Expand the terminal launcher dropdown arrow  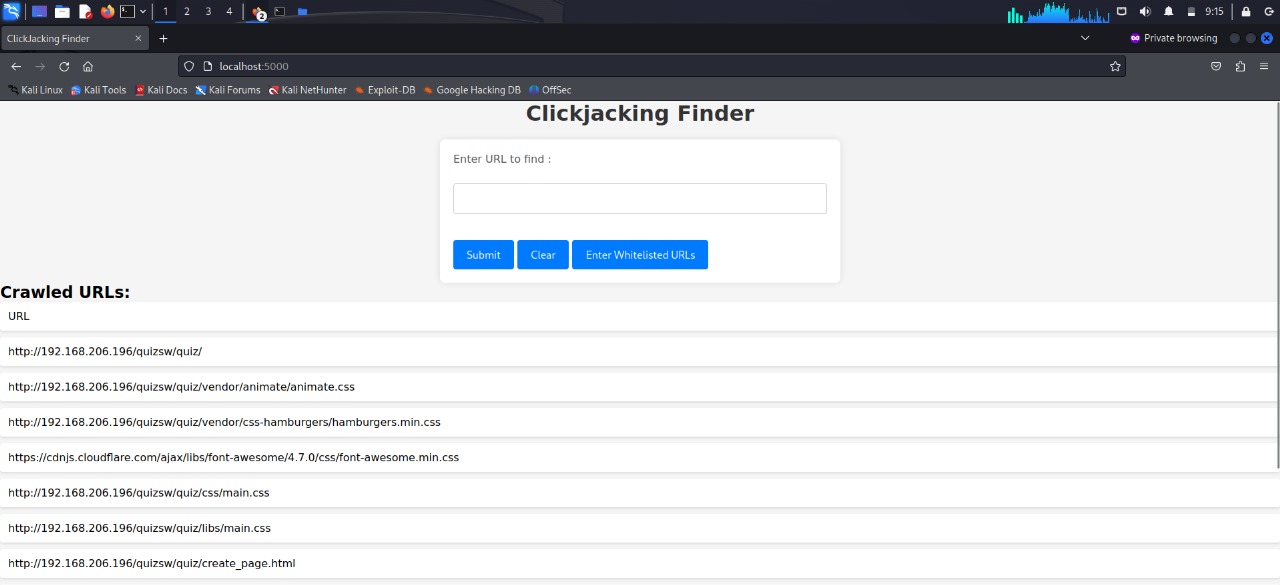[143, 12]
